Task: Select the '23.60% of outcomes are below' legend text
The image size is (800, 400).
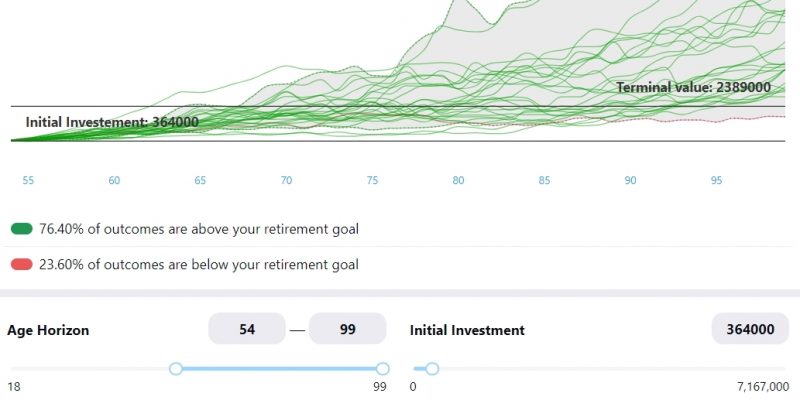Action: 199,265
